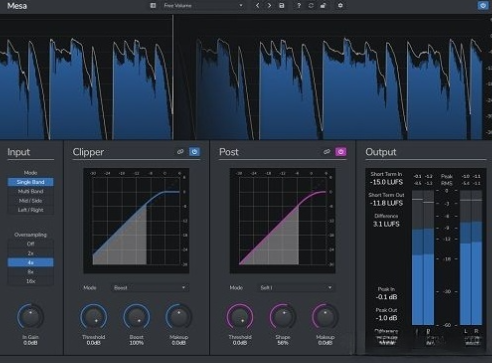492x363 pixels.
Task: Click the Short Term In -15.0 LUFS reading
Action: [x=386, y=182]
